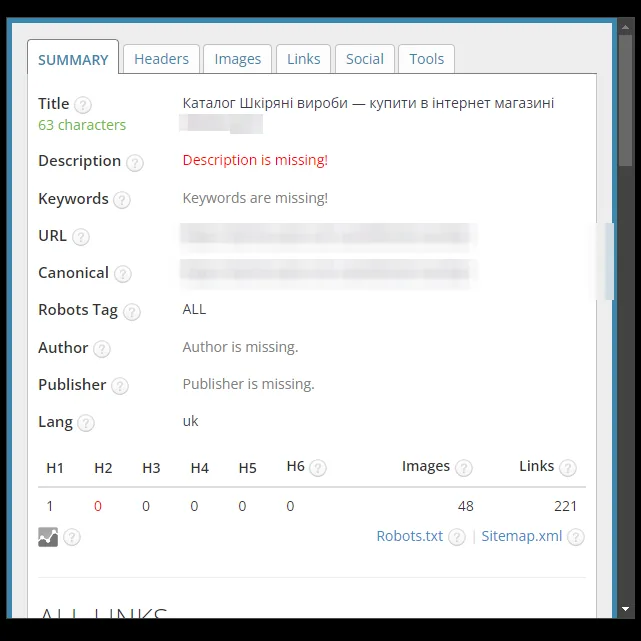Click help icon beside the chart icon
The height and width of the screenshot is (641, 641).
tap(72, 537)
